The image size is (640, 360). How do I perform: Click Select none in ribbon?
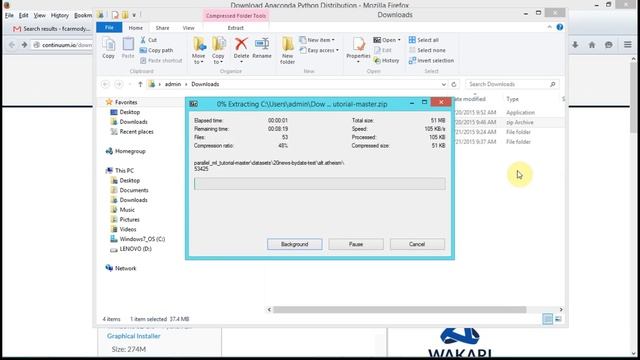[427, 50]
